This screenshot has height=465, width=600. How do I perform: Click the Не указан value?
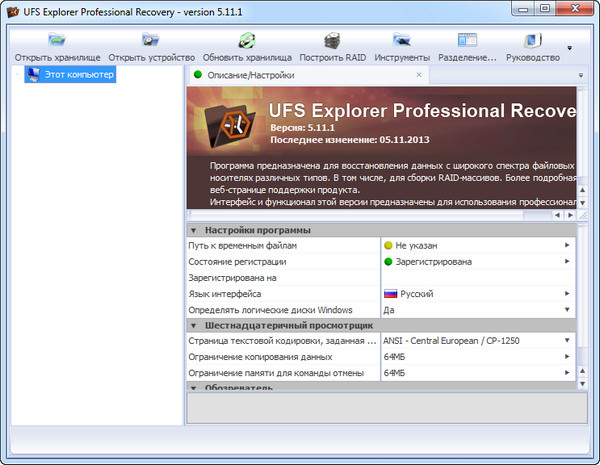(x=416, y=246)
